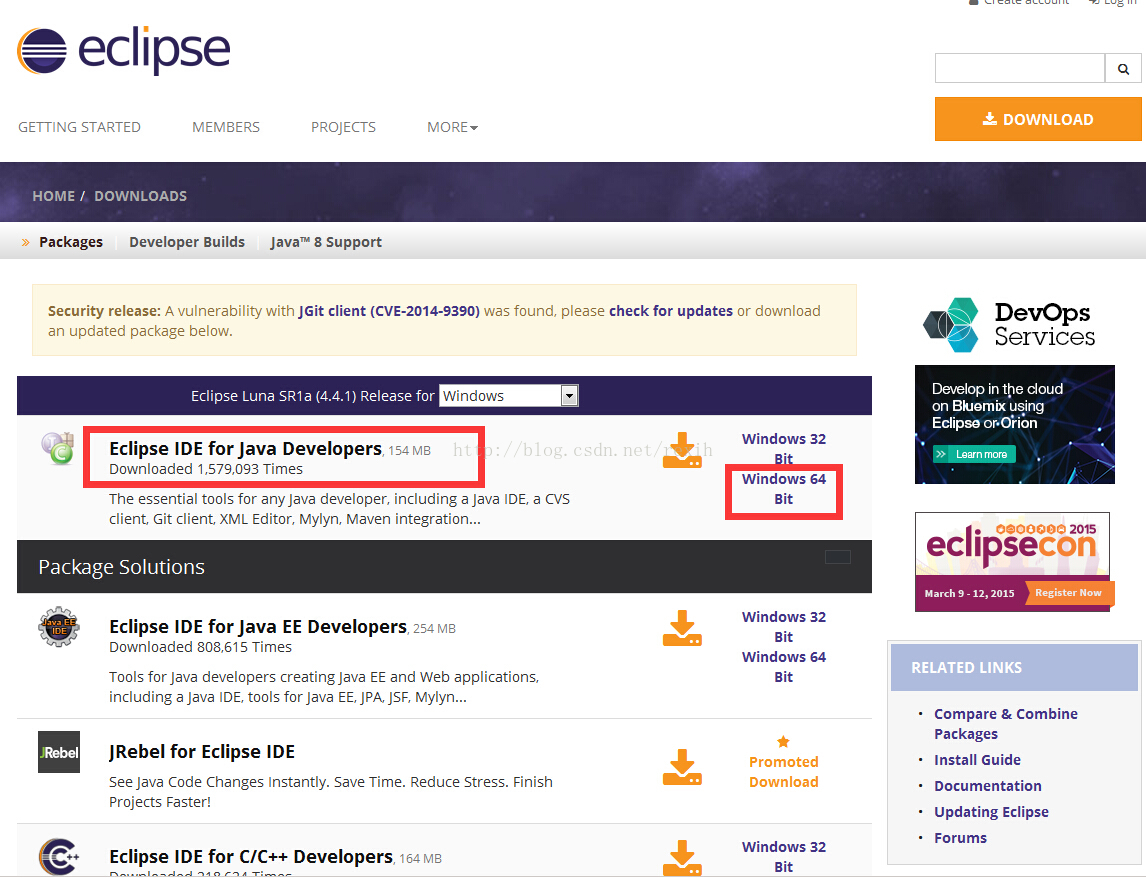The height and width of the screenshot is (878, 1146).
Task: Click the Java EE IDE gear icon
Action: click(58, 627)
